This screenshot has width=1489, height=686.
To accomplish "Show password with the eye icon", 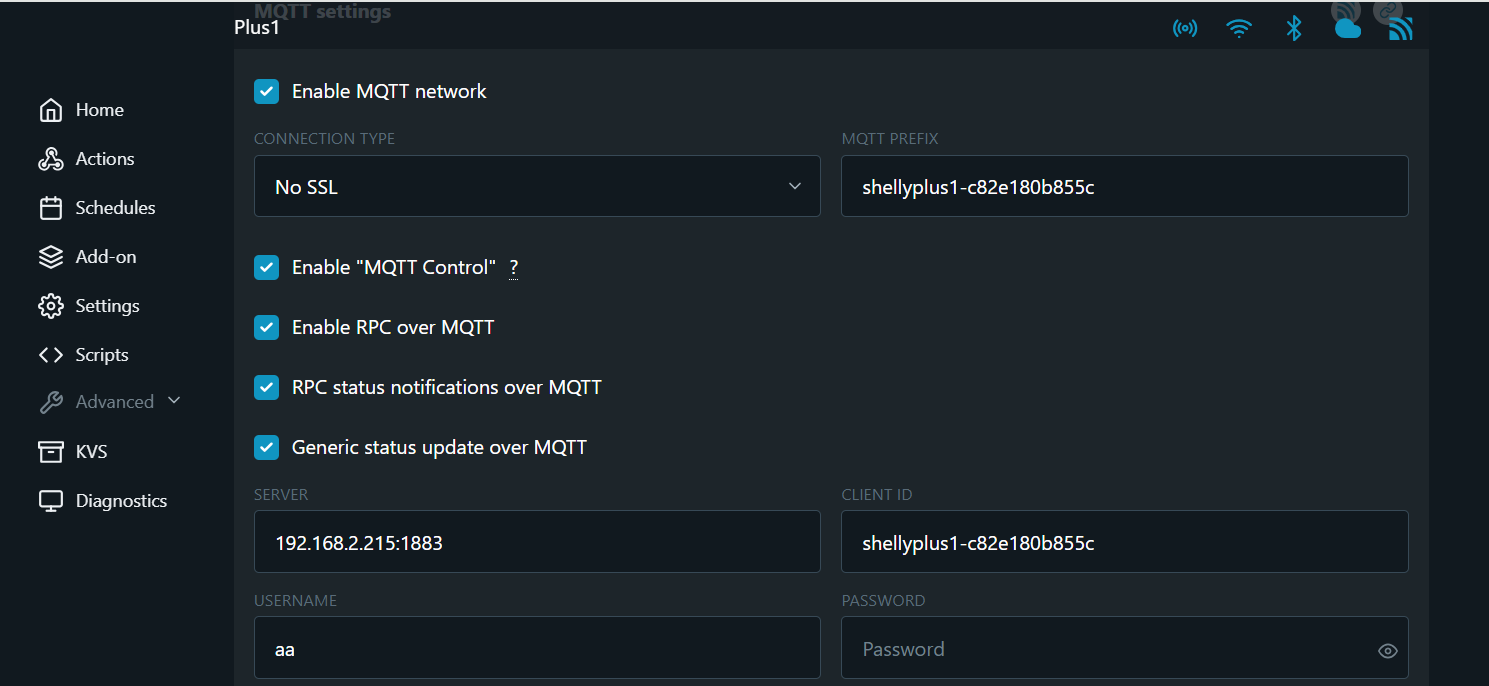I will 1387,651.
